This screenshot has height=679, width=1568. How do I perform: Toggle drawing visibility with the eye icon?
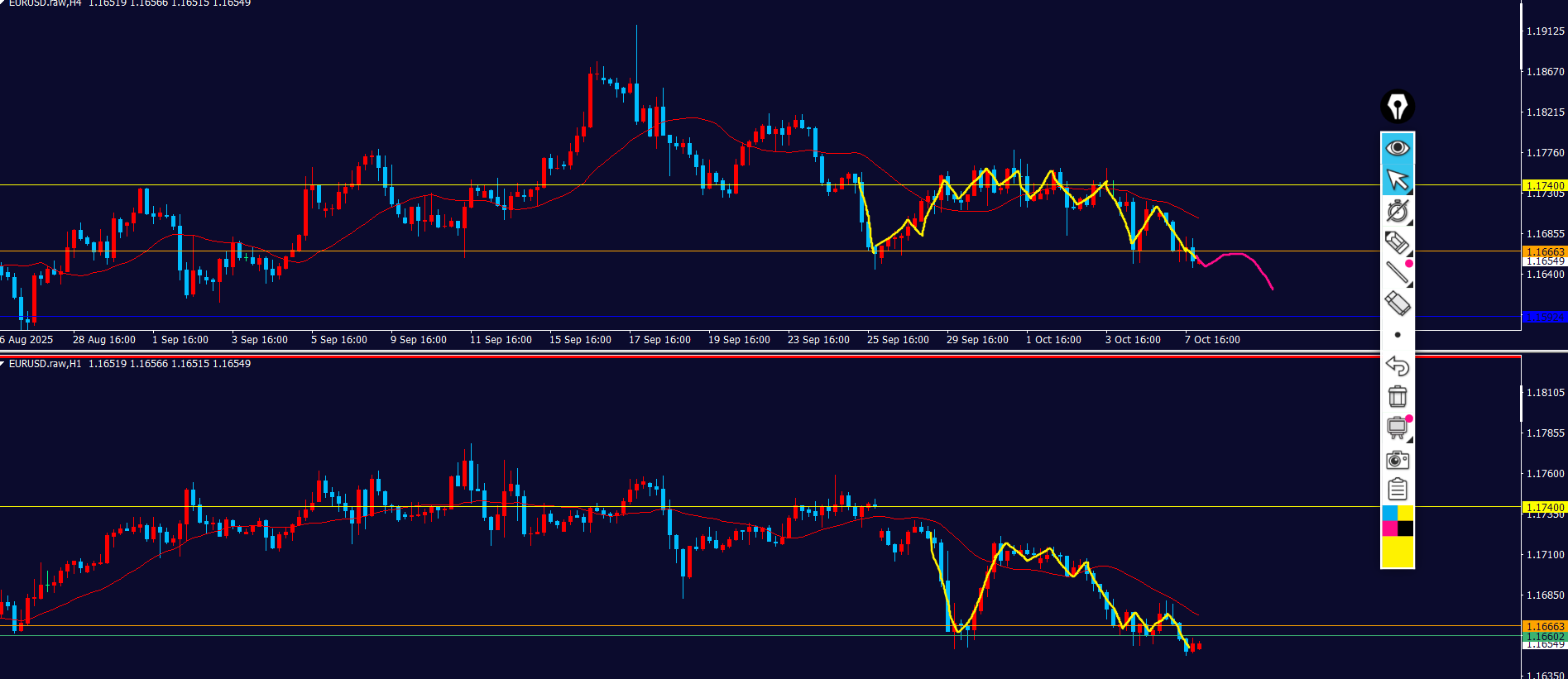tap(1398, 148)
